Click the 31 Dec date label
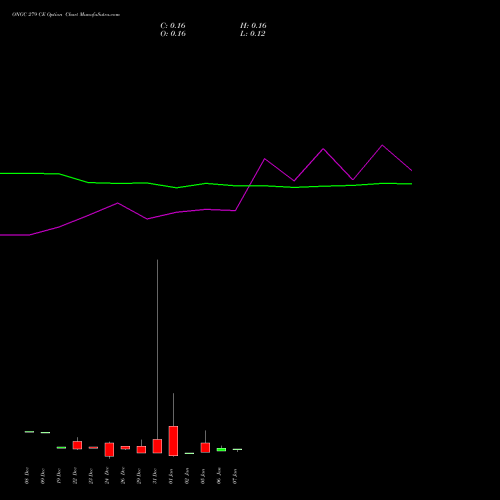The image size is (500, 500). 155,476
